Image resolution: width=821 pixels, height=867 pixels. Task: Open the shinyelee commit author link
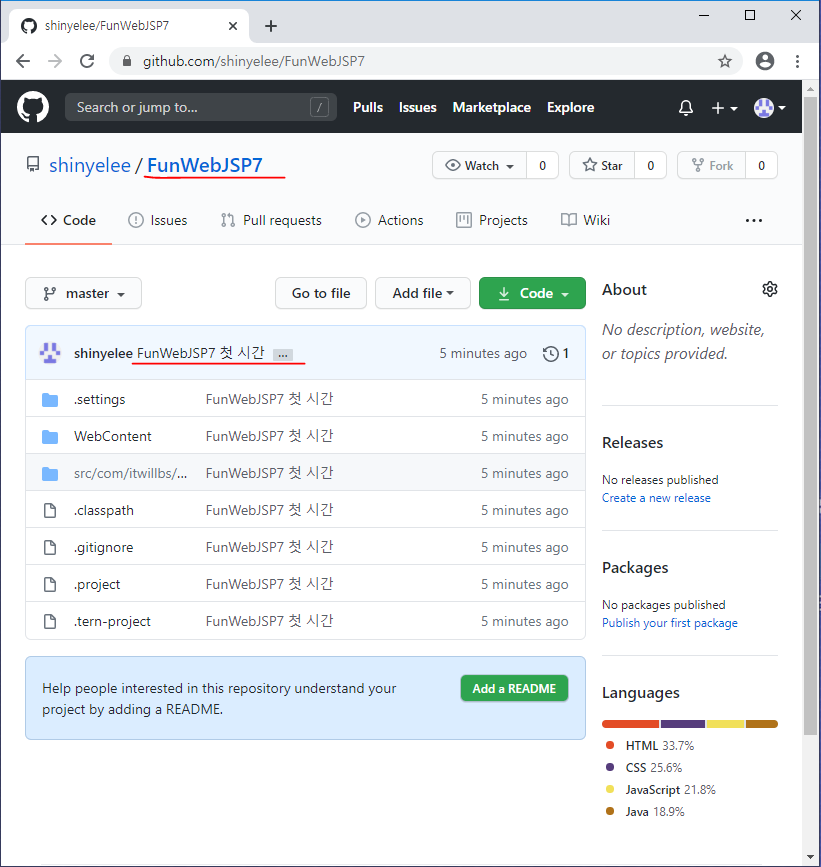(x=103, y=353)
